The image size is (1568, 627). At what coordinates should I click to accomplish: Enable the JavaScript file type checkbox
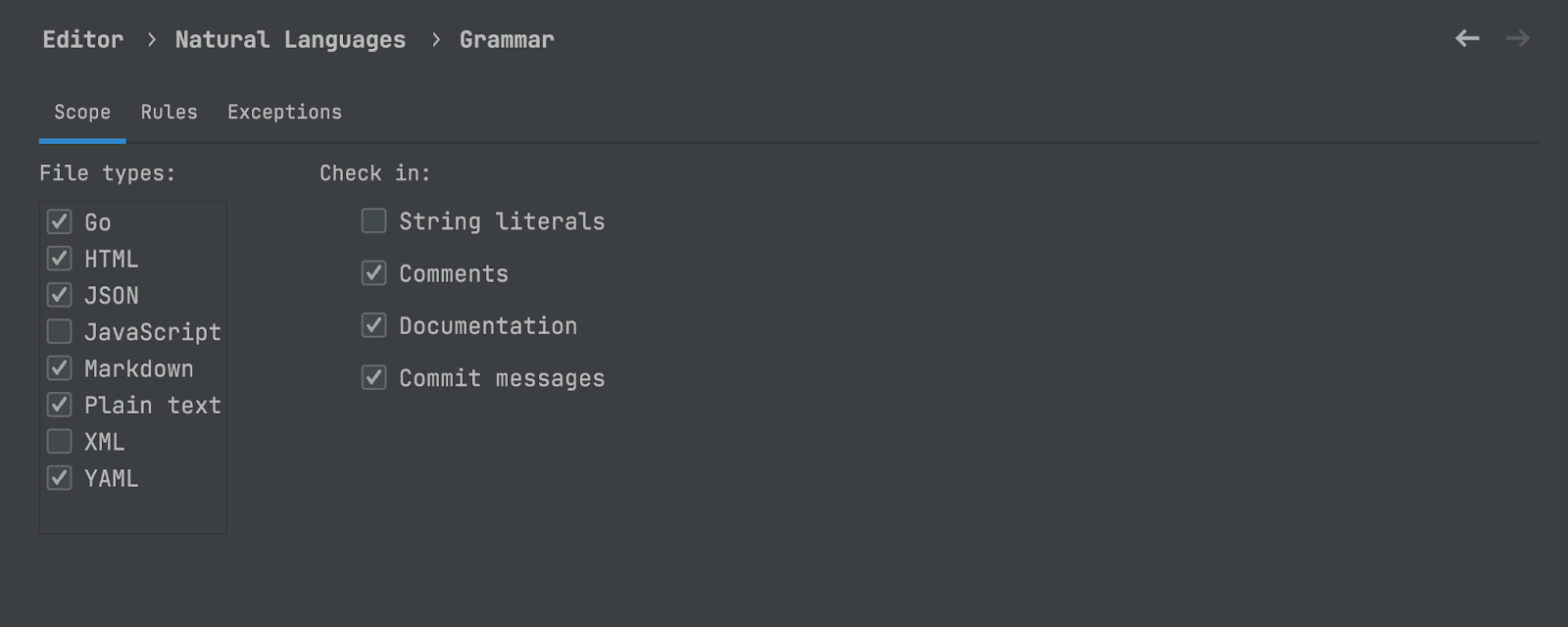60,332
